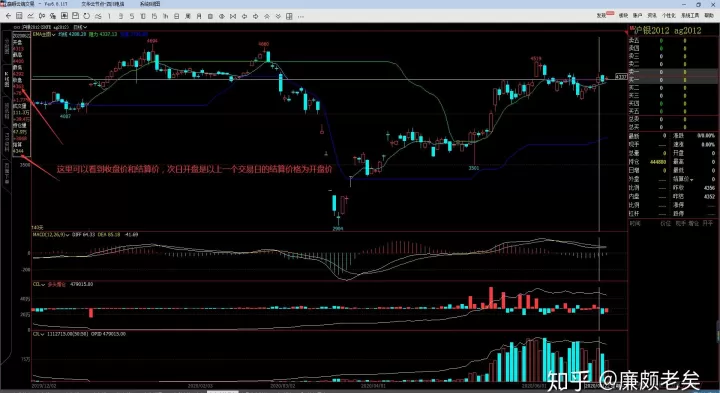Open the 帮助 menu

tap(709, 16)
